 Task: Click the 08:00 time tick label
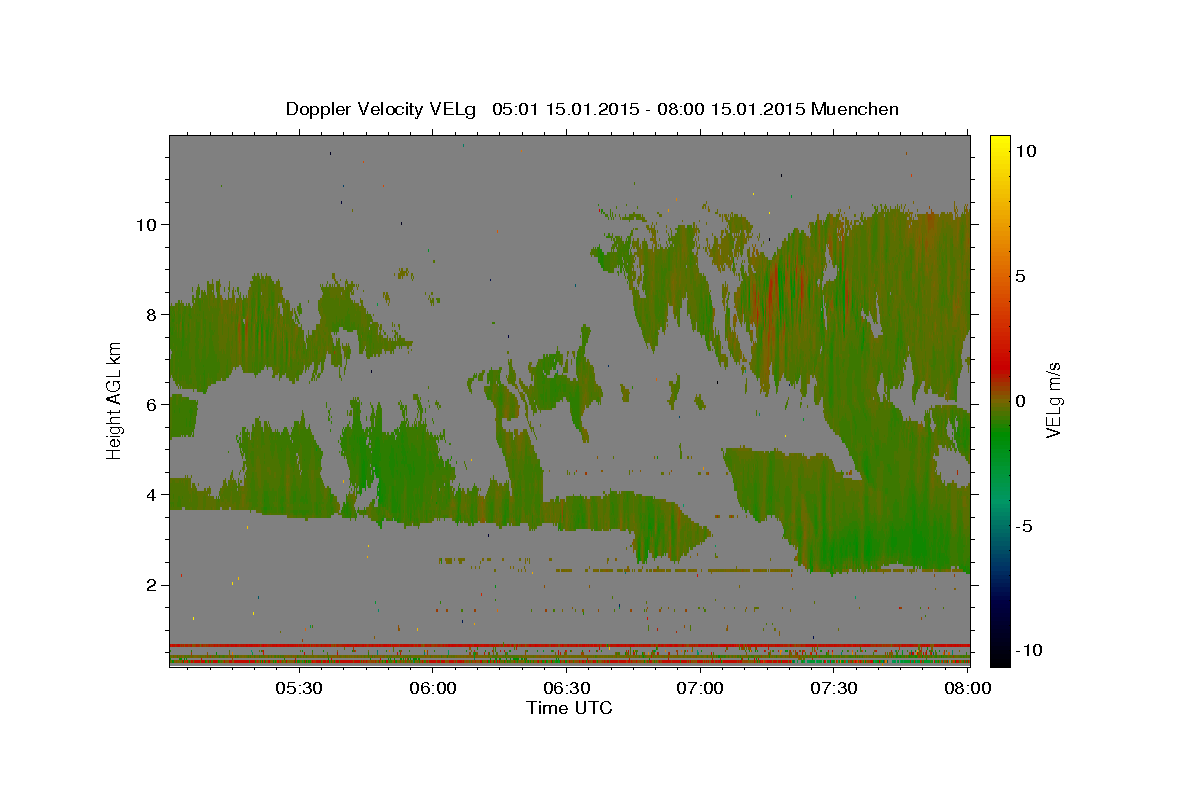[966, 688]
